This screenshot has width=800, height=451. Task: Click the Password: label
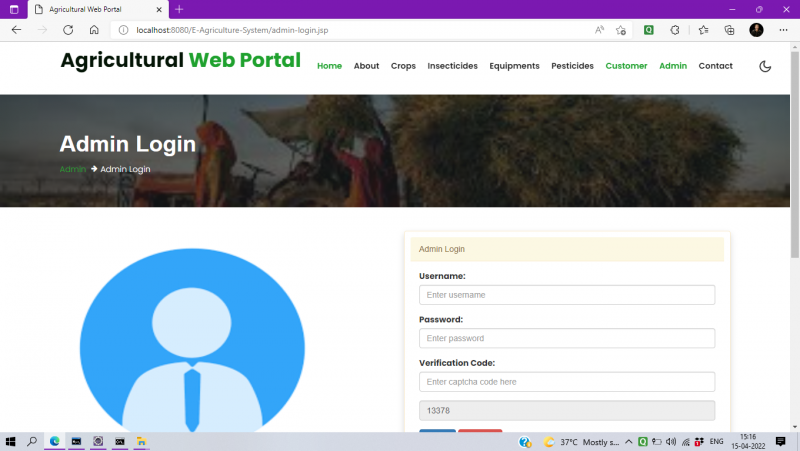coord(441,319)
